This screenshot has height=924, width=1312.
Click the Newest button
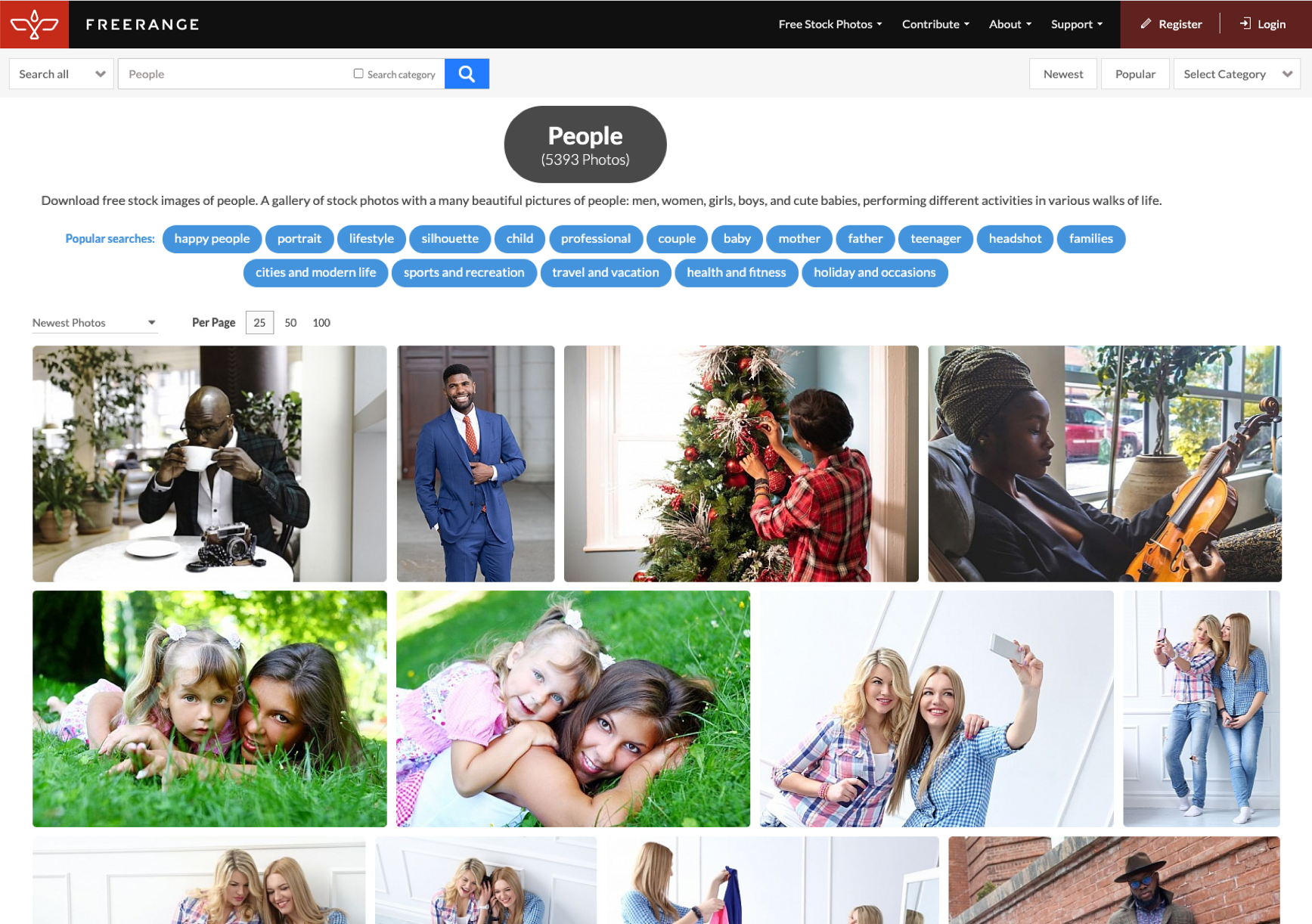click(1062, 73)
